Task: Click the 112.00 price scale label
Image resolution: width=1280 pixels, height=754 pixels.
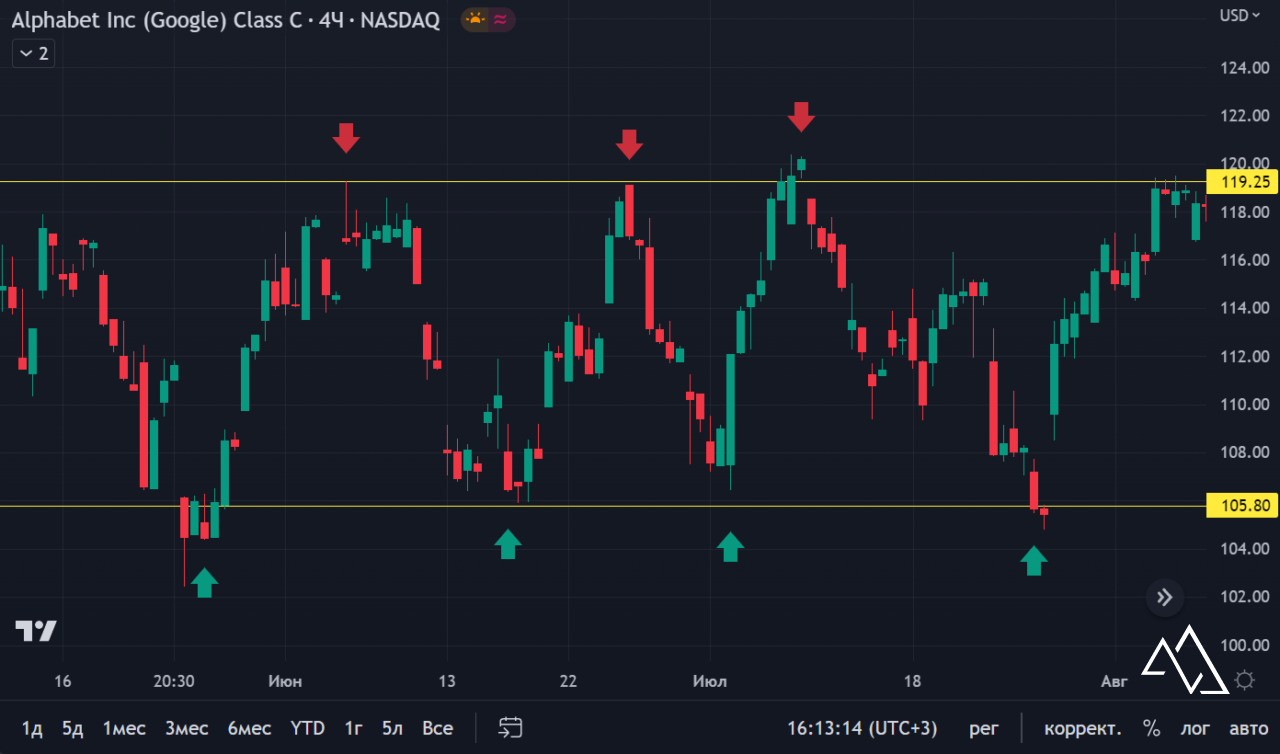Action: [x=1246, y=357]
